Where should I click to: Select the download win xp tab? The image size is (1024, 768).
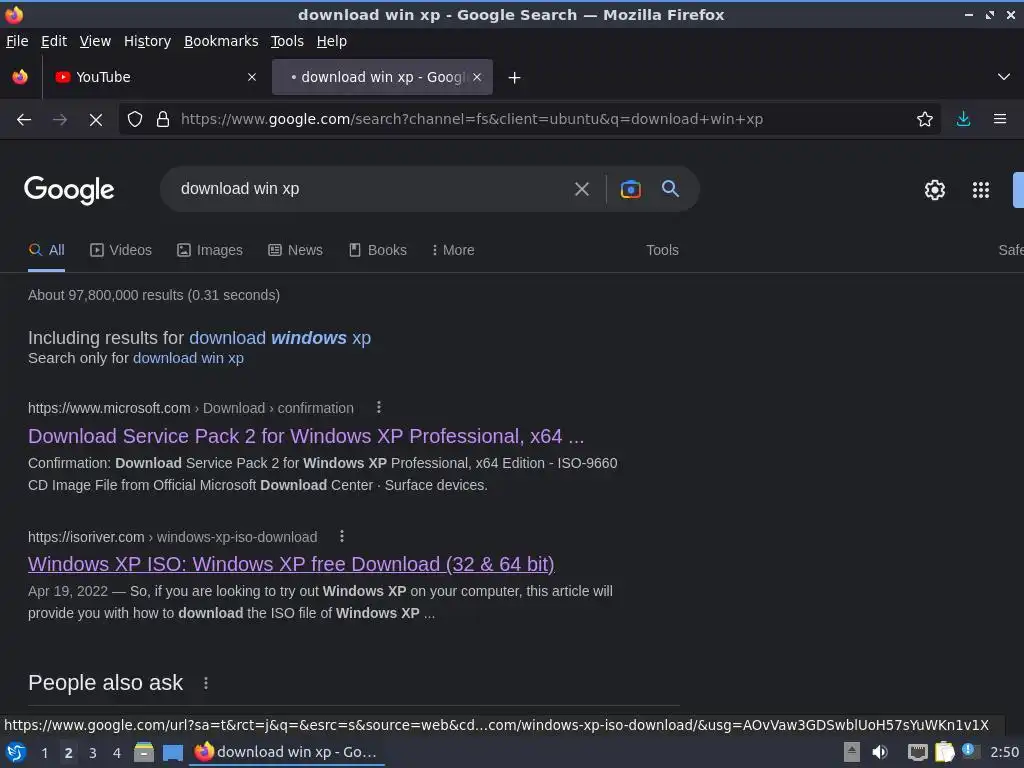coord(382,77)
